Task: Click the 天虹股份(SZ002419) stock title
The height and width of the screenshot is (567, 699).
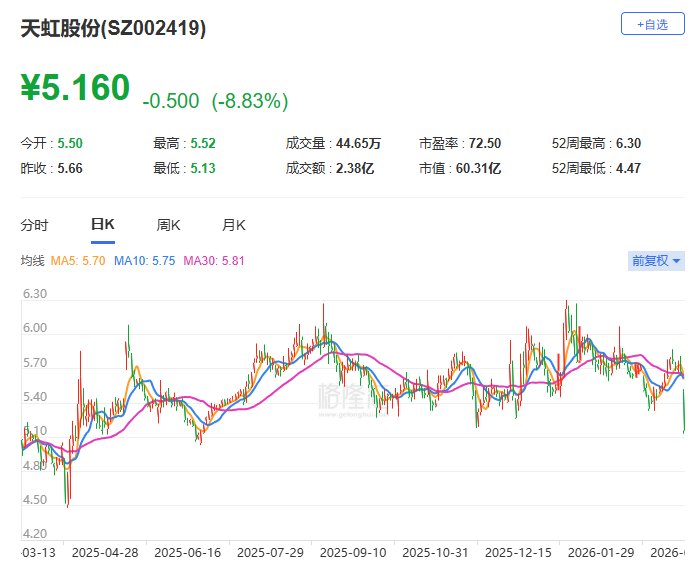Action: 114,29
